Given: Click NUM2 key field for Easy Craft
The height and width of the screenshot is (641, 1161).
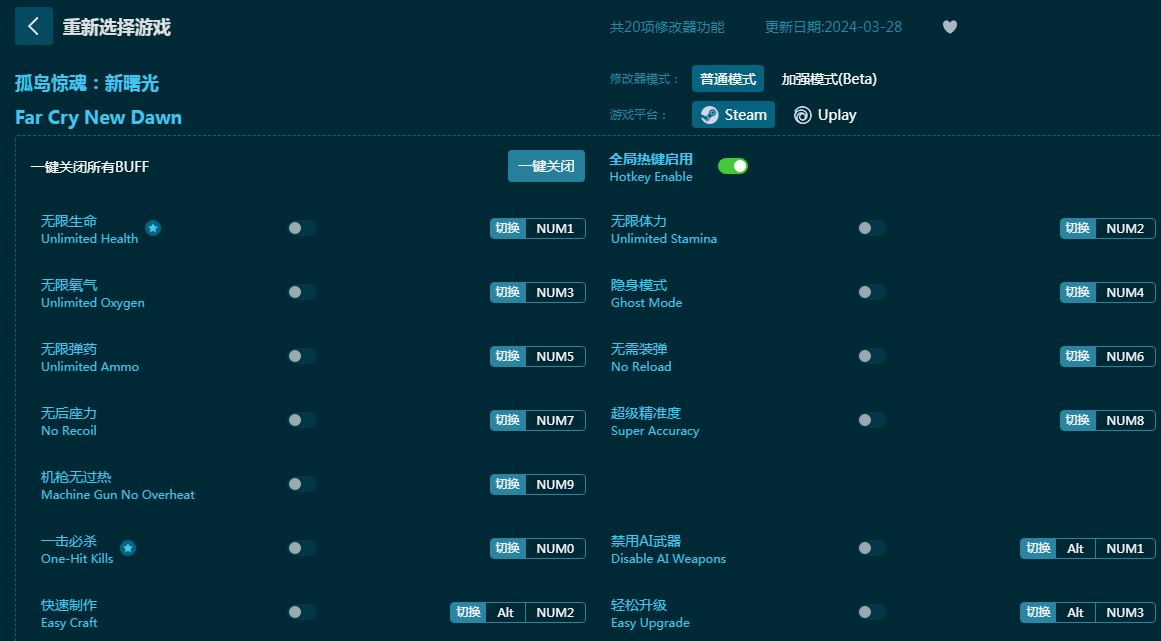Looking at the screenshot, I should pos(555,613).
